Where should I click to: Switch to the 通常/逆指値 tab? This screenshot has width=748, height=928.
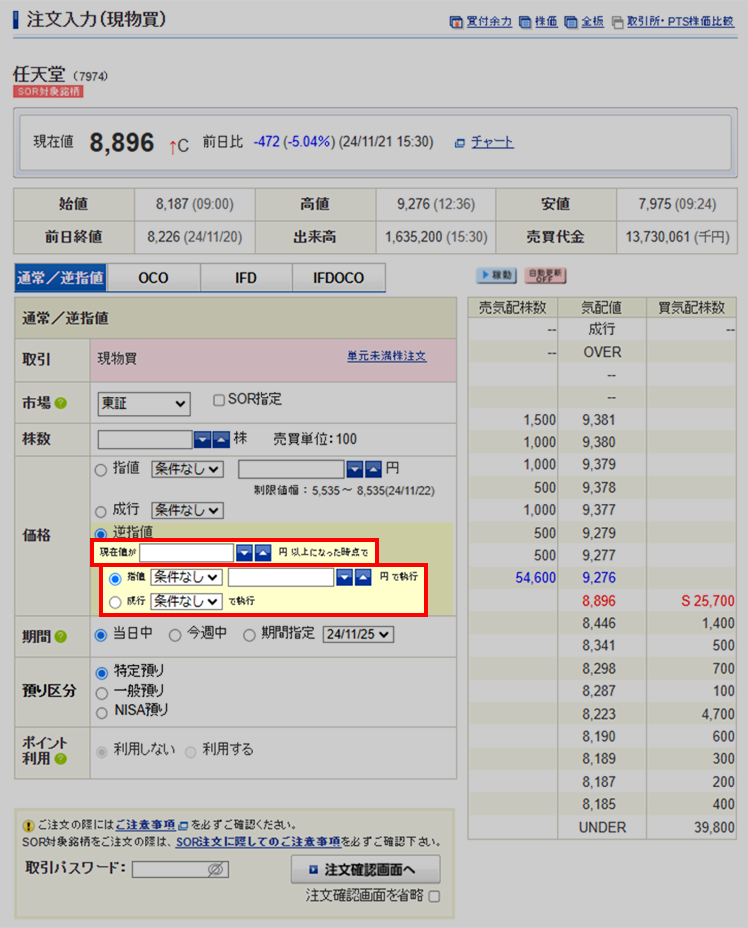pyautogui.click(x=60, y=278)
